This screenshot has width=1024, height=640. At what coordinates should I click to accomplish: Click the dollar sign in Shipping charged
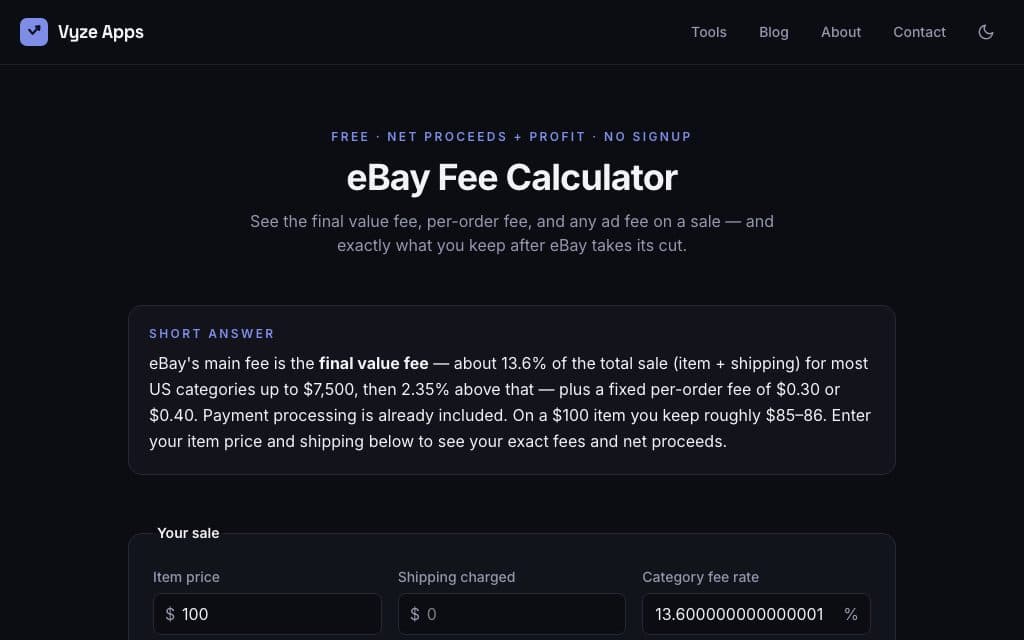(x=415, y=614)
